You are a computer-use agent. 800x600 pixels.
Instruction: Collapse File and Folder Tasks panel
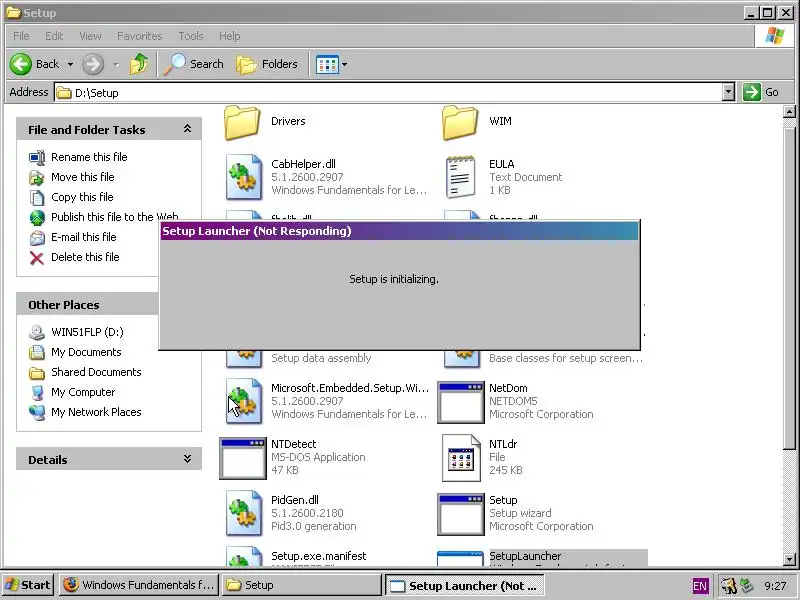click(187, 129)
